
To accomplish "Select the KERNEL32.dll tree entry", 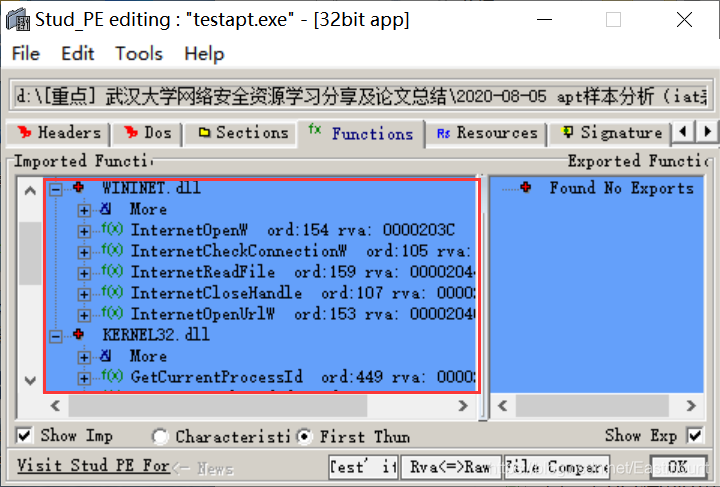I will click(156, 335).
